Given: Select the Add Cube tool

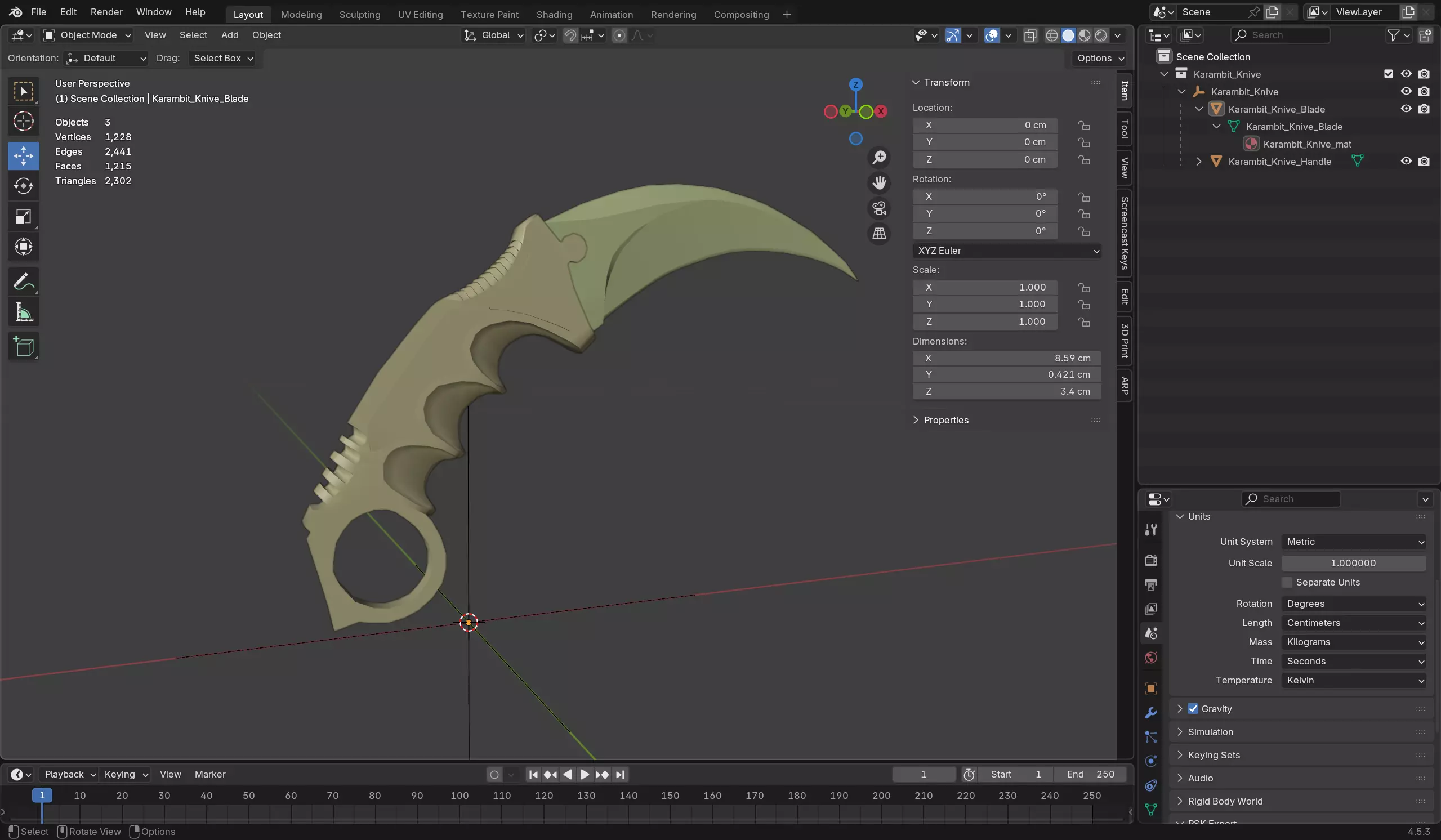Looking at the screenshot, I should 24,346.
